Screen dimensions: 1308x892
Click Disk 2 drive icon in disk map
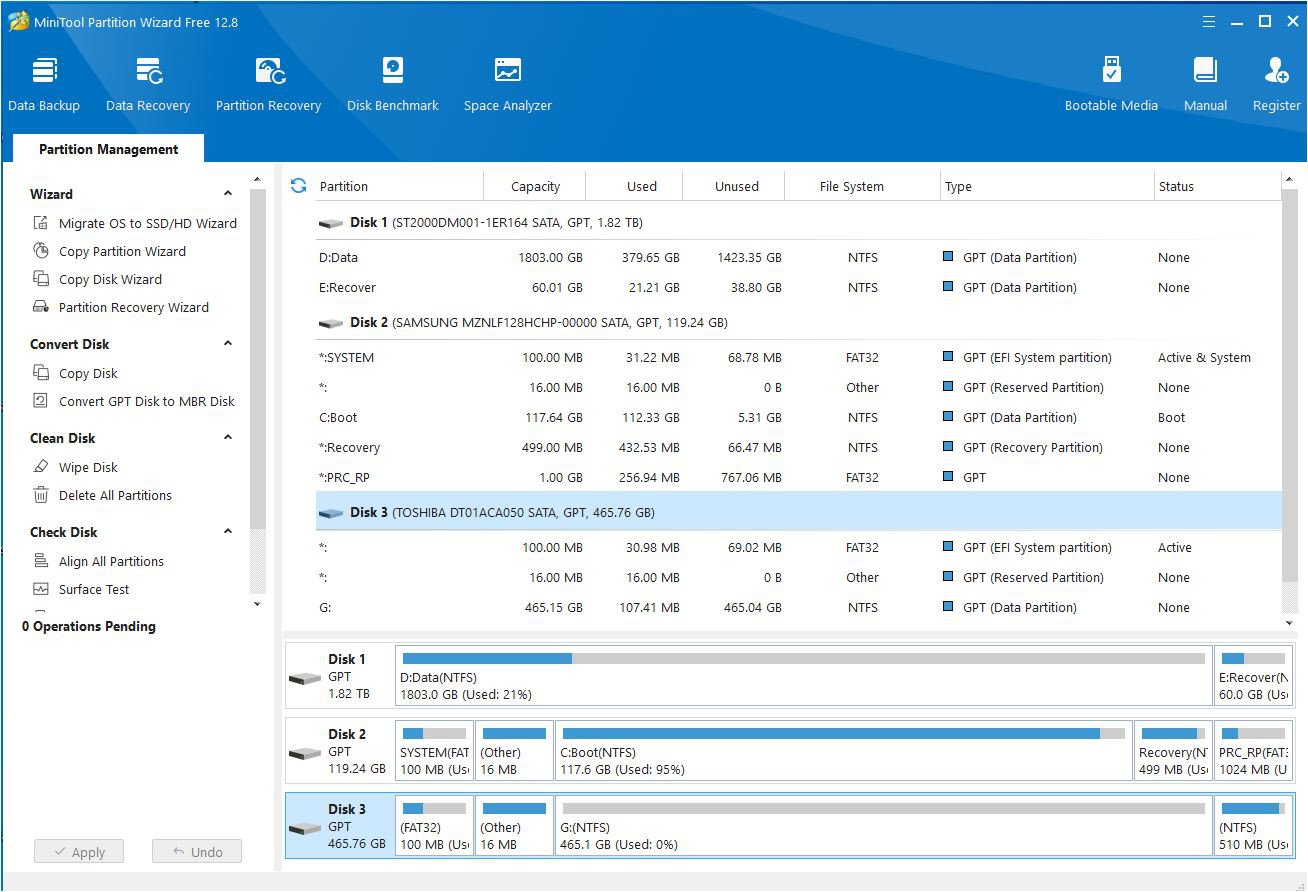pyautogui.click(x=305, y=753)
